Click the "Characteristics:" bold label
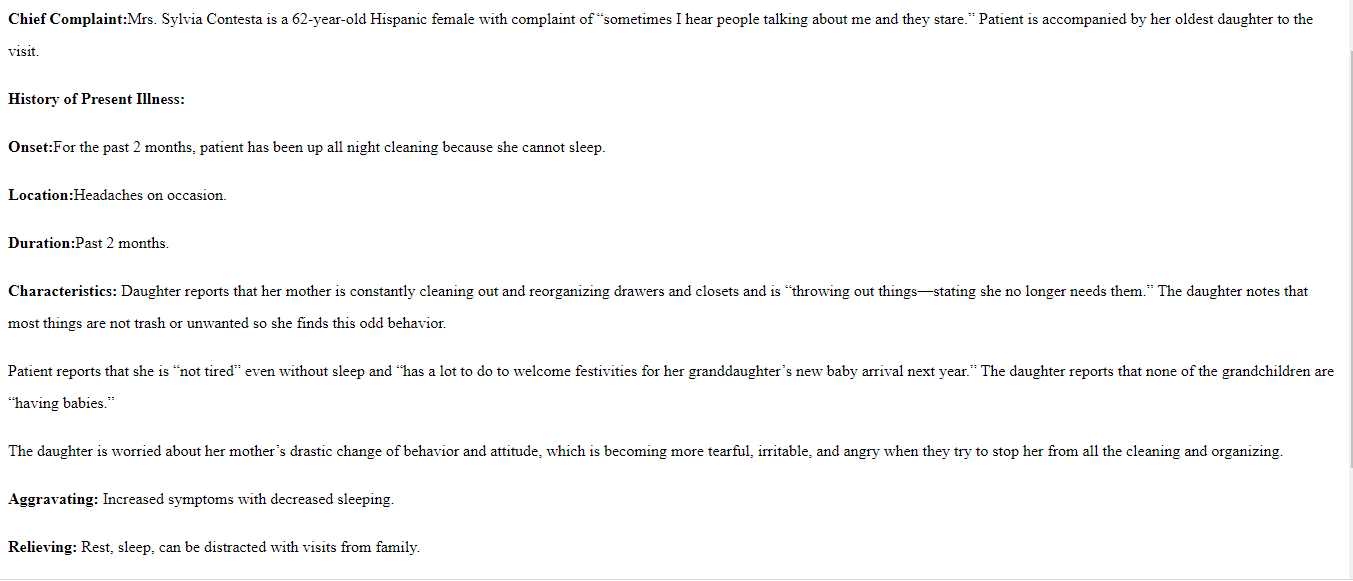This screenshot has height=581, width=1353. coord(62,291)
